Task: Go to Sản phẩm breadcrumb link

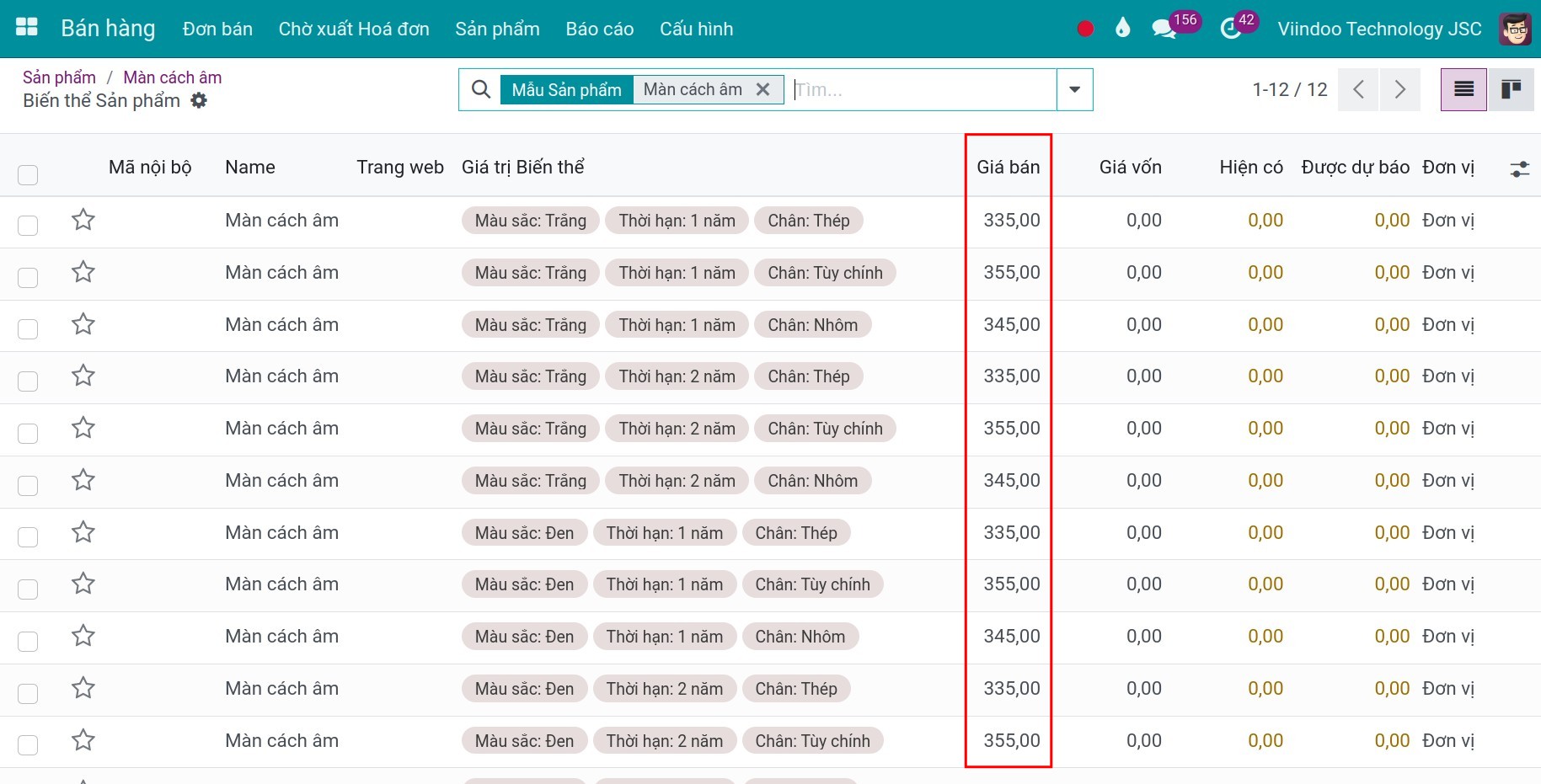Action: tap(59, 77)
